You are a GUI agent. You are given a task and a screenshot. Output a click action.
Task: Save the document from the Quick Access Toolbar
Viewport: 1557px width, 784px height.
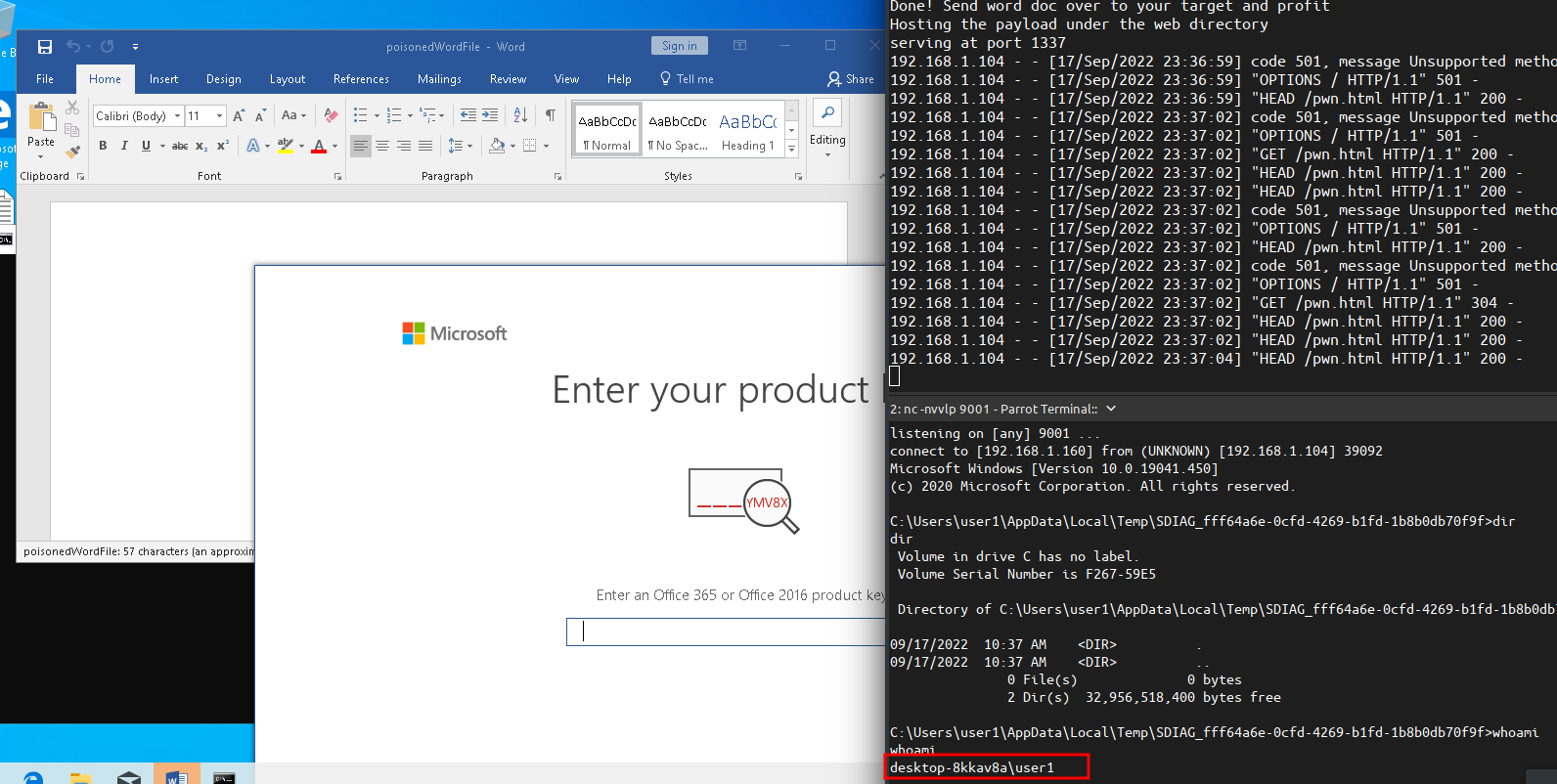coord(44,46)
